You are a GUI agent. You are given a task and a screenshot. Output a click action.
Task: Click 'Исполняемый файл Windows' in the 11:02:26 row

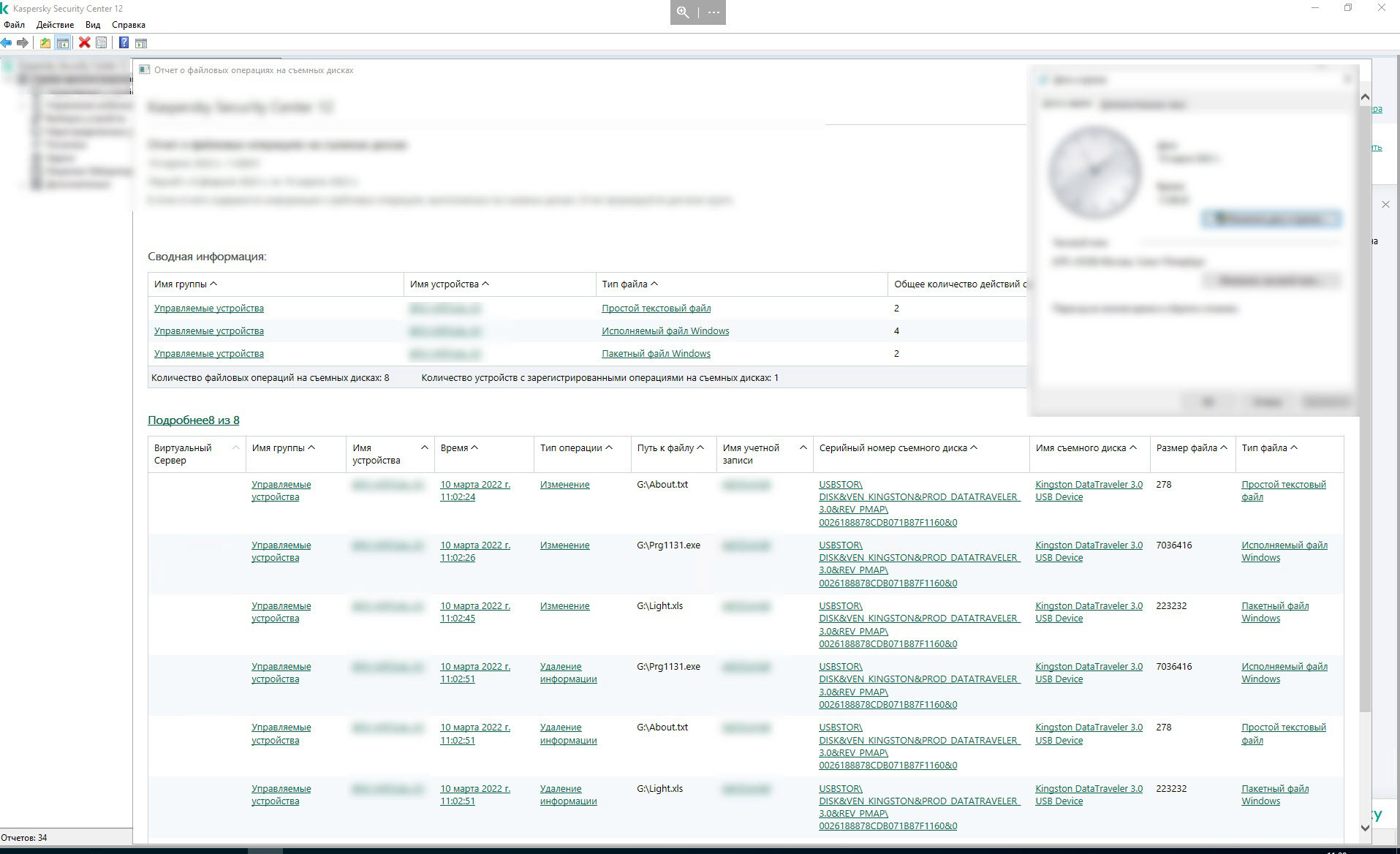pos(1284,551)
